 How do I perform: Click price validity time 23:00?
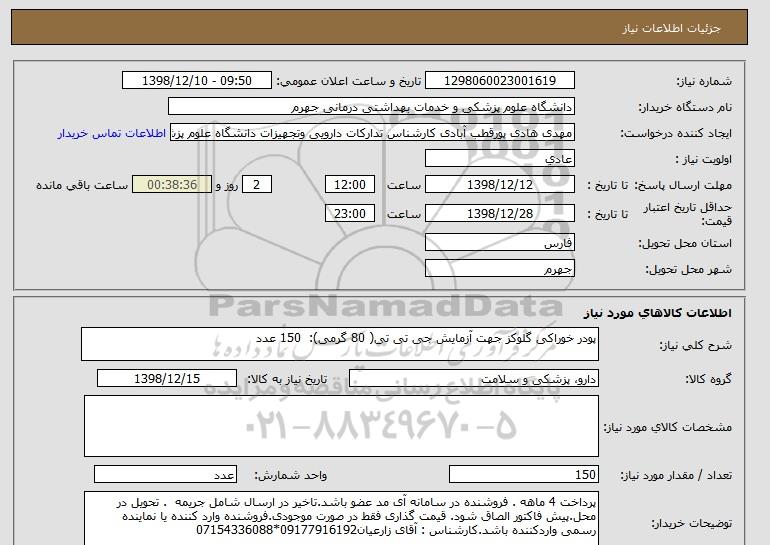click(350, 214)
